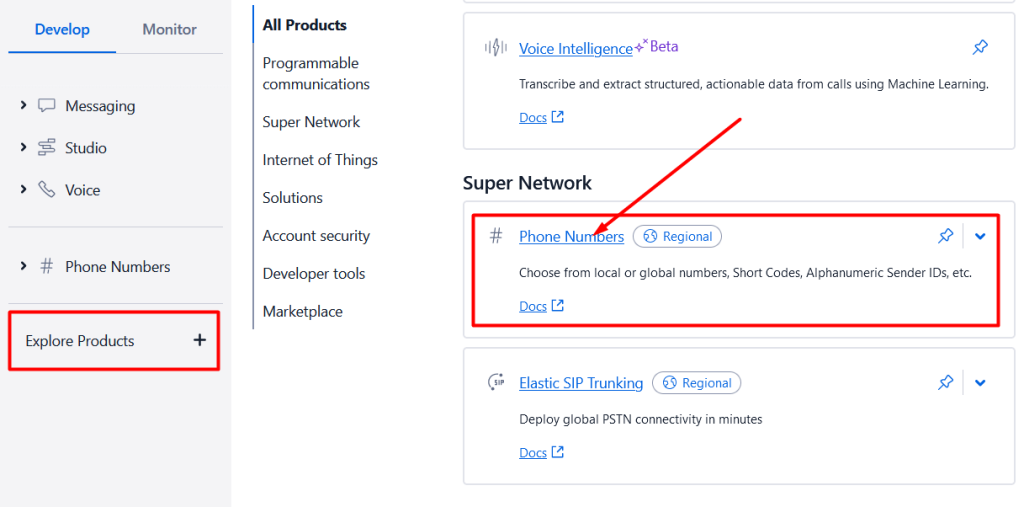The image size is (1024, 507).
Task: Pin Elastic SIP Trunking product
Action: tap(945, 383)
